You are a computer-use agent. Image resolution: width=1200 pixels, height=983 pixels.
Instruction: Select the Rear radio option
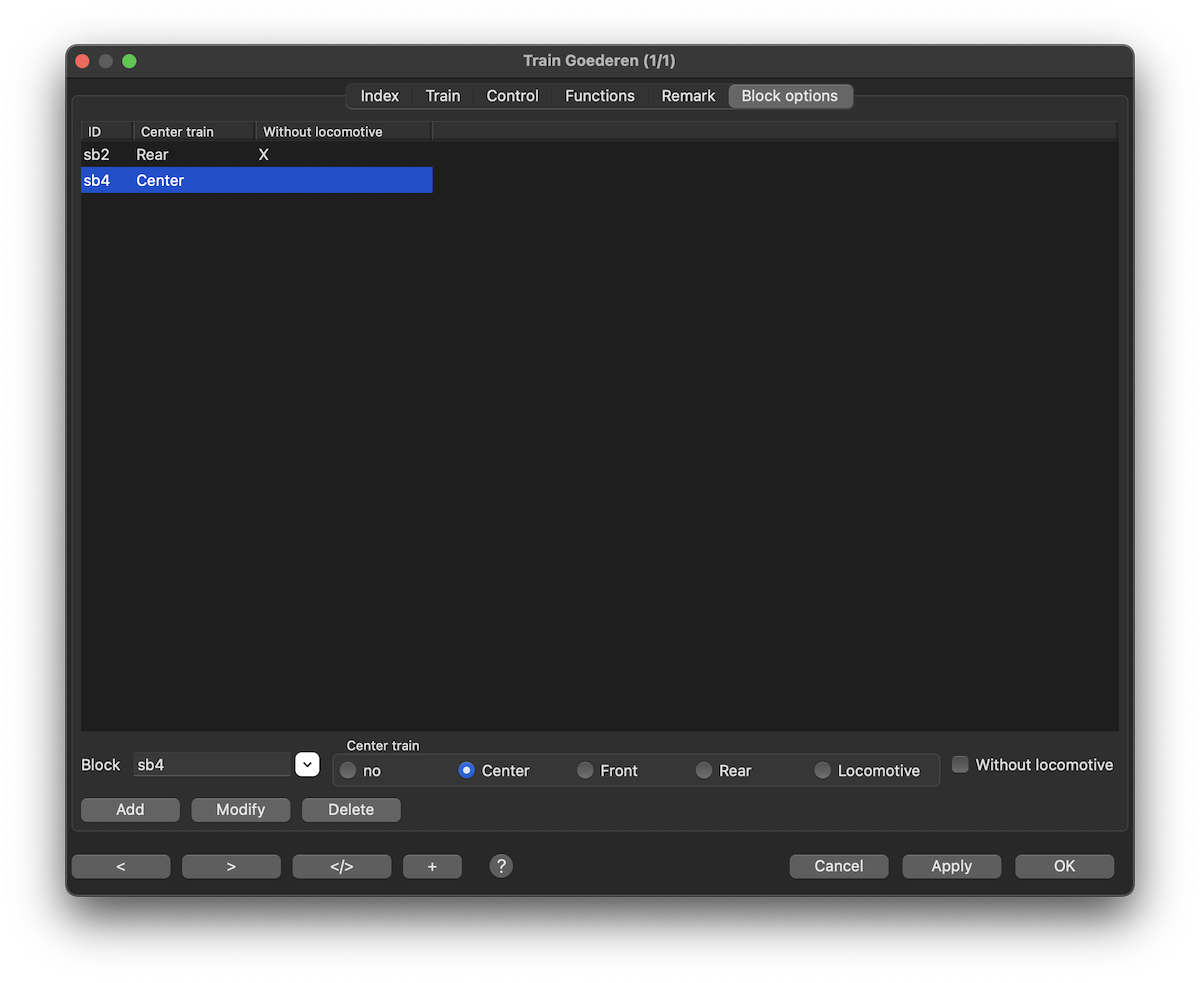[704, 771]
